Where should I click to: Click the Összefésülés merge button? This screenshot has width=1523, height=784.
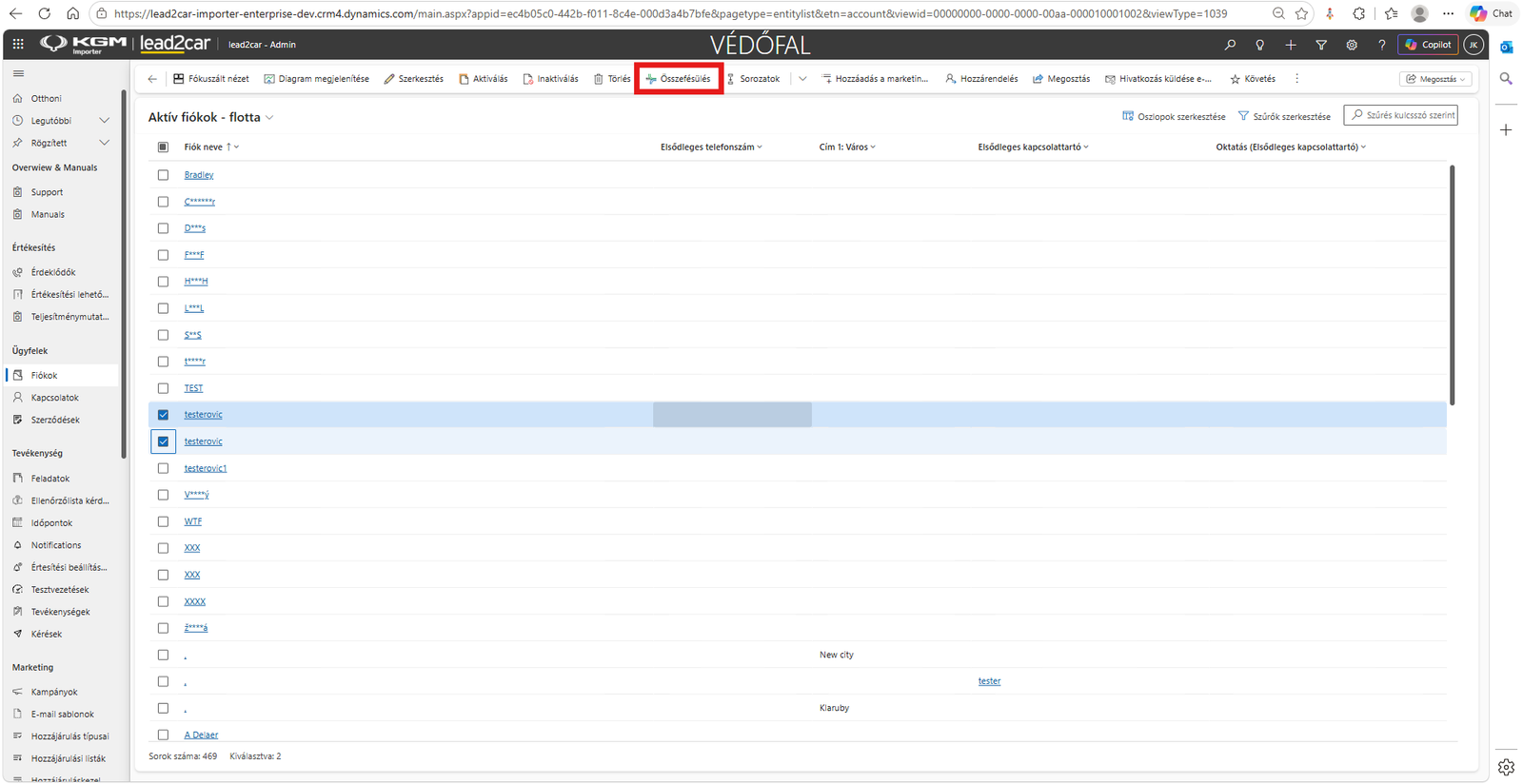[679, 79]
